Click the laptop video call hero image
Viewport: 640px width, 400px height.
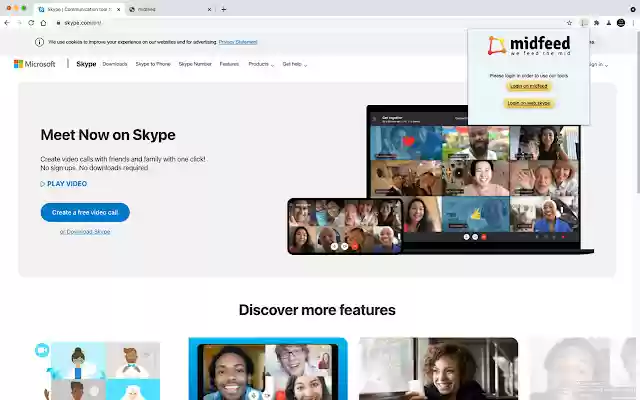480,180
